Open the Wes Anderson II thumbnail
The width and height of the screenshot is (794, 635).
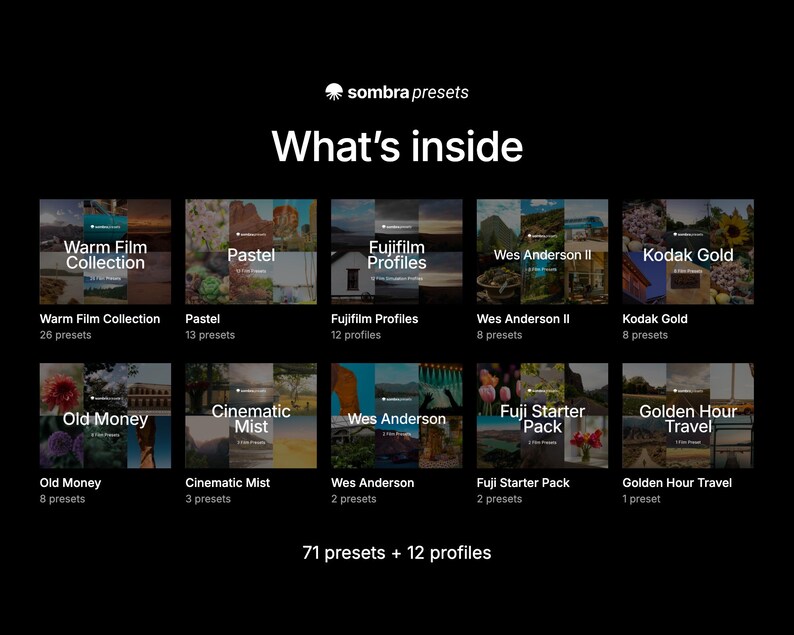click(x=542, y=252)
